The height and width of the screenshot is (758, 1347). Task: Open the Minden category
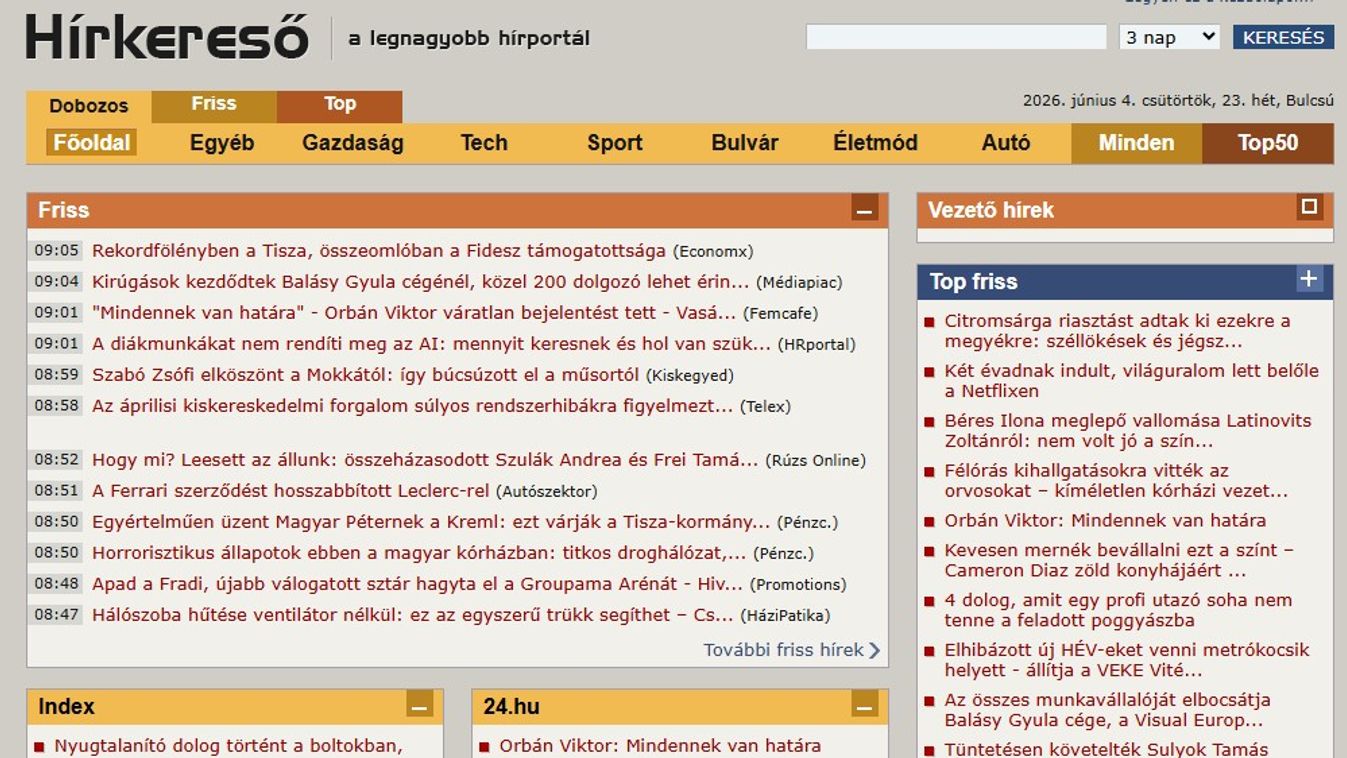click(1136, 143)
